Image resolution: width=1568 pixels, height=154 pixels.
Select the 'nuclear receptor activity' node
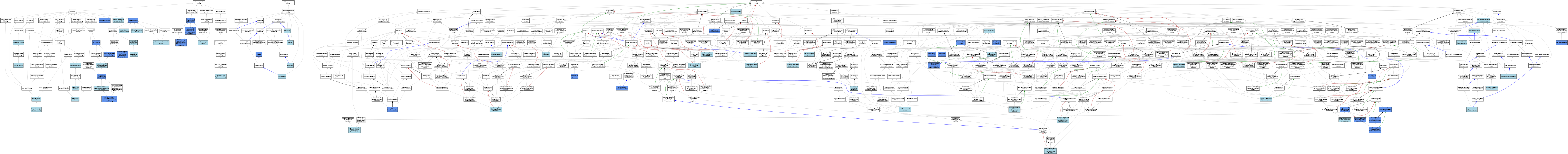pos(203,43)
